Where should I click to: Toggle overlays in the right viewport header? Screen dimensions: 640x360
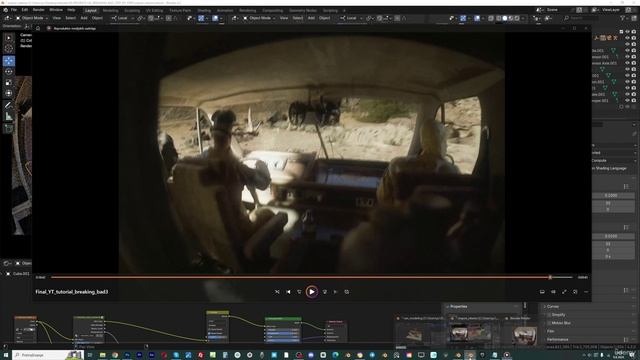(477, 18)
